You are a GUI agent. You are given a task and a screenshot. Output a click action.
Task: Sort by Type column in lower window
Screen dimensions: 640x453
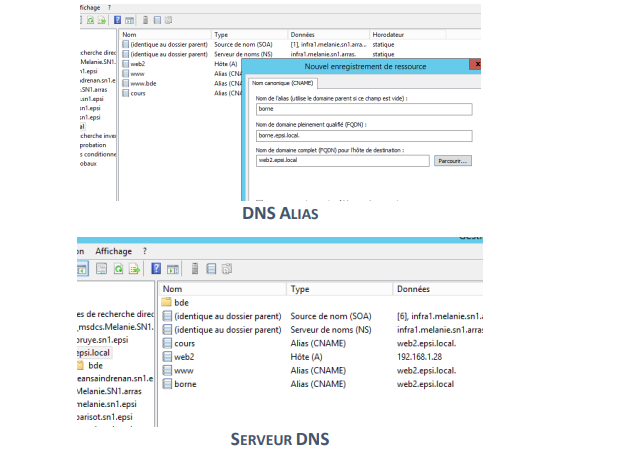pos(340,289)
